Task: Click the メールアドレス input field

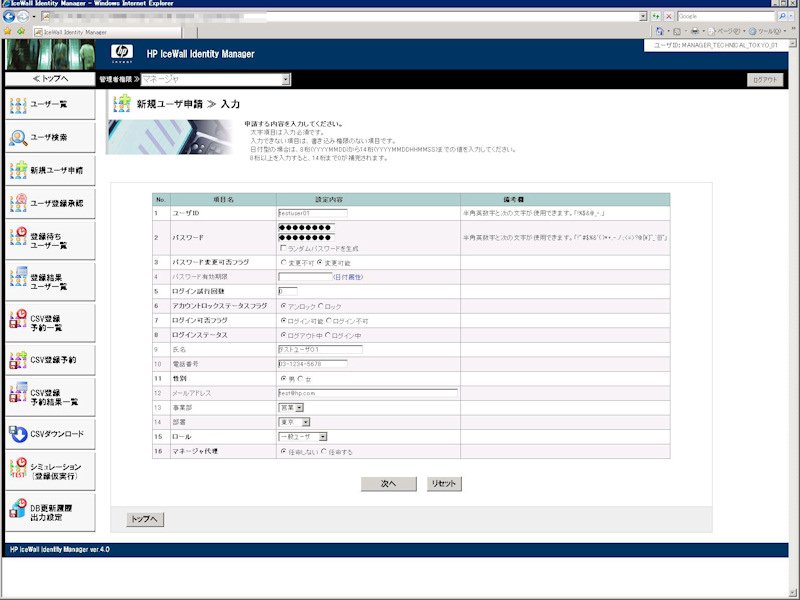Action: point(368,393)
